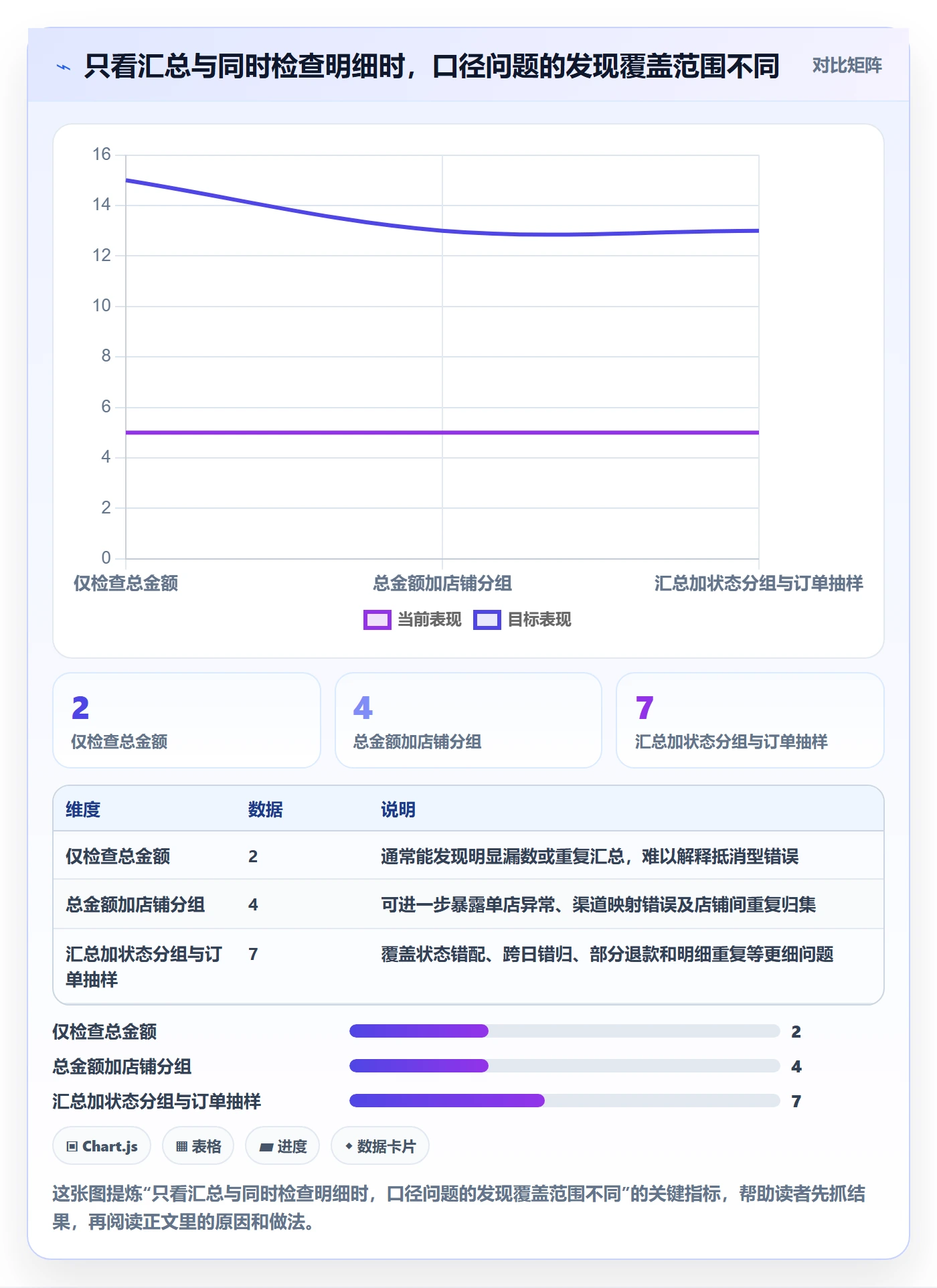Toggle the 当前表现 legend swatch
The height and width of the screenshot is (1288, 937).
tap(377, 620)
